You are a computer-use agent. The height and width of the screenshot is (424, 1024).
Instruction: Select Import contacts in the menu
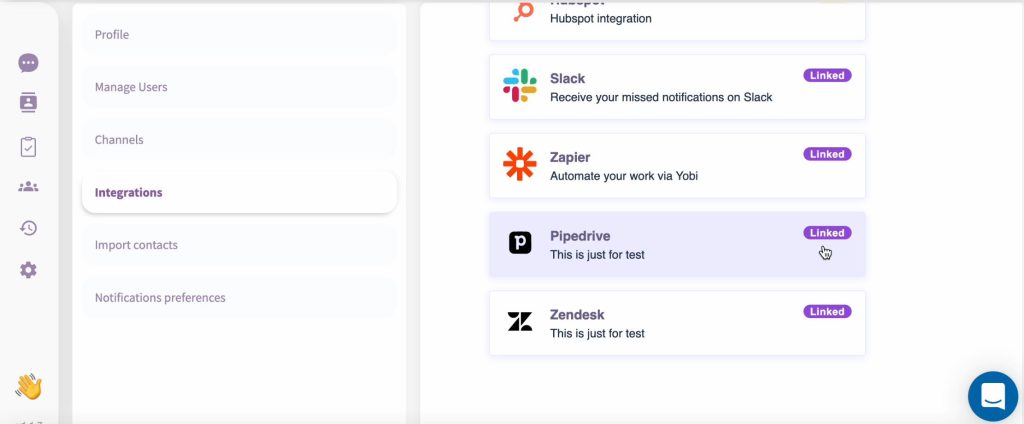pos(240,245)
